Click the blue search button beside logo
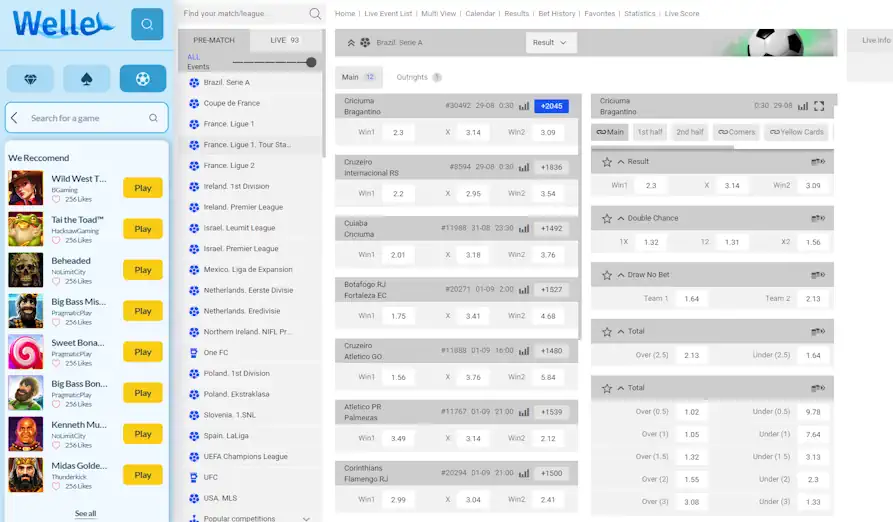The image size is (893, 522). pos(147,24)
